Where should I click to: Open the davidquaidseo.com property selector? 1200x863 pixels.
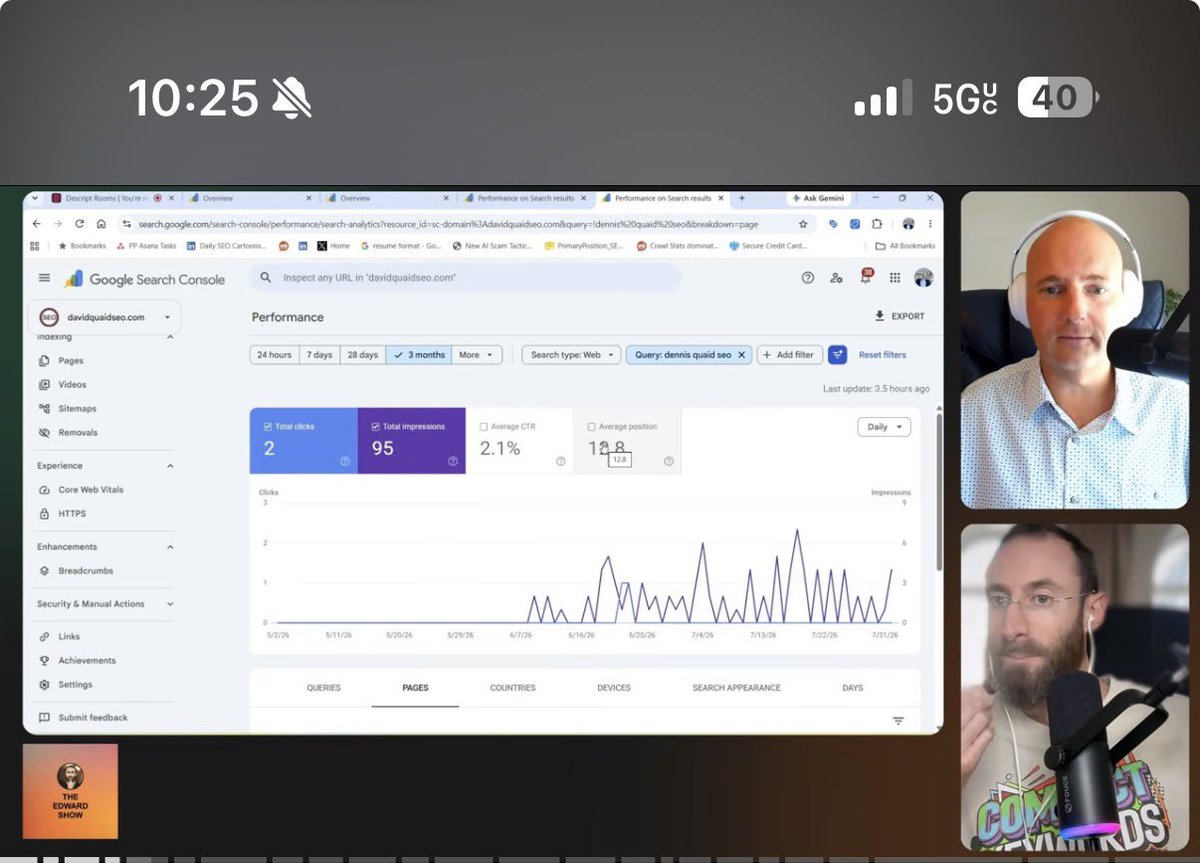(x=104, y=317)
